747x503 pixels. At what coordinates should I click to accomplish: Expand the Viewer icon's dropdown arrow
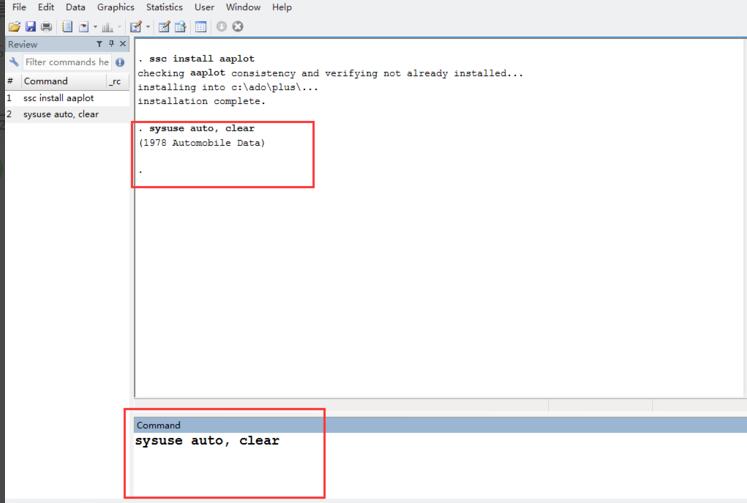coord(95,27)
